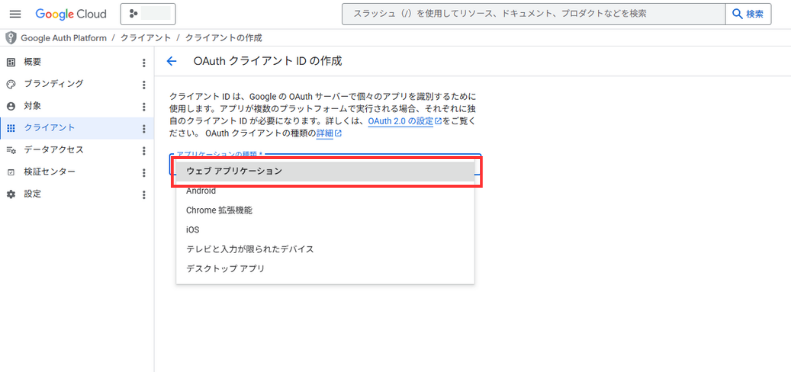
Task: Open クライアント in the sidebar
Action: click(77, 128)
